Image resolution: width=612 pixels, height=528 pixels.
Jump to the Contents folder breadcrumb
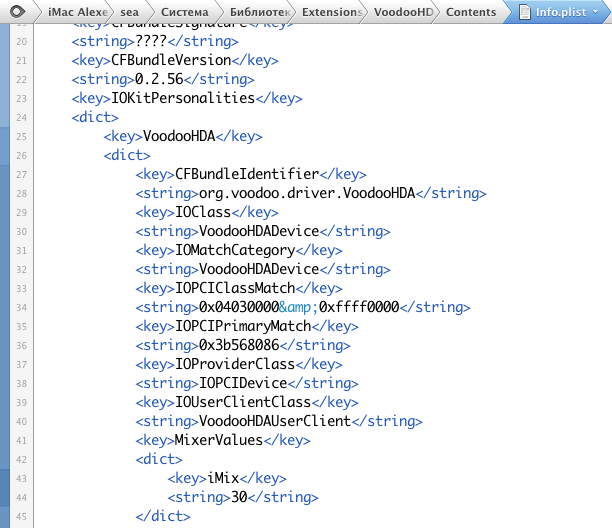(470, 12)
